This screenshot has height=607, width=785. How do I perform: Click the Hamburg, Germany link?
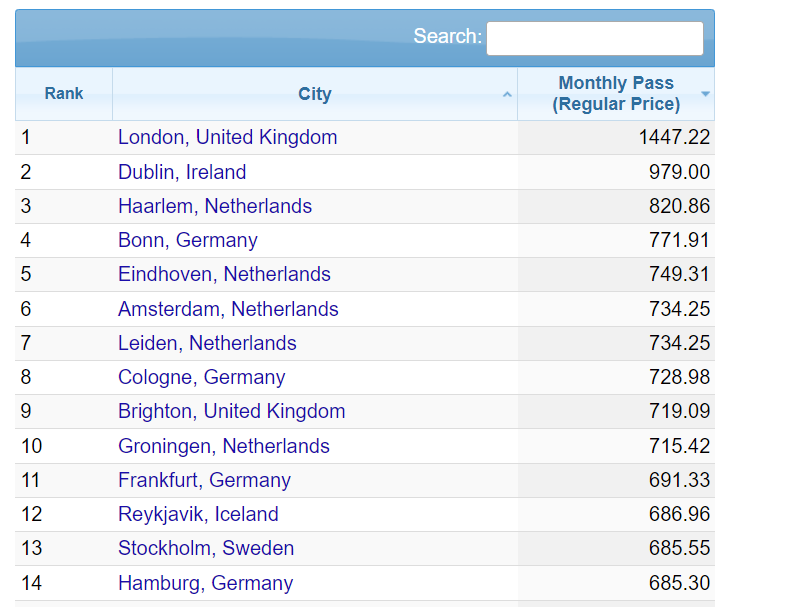(x=205, y=583)
